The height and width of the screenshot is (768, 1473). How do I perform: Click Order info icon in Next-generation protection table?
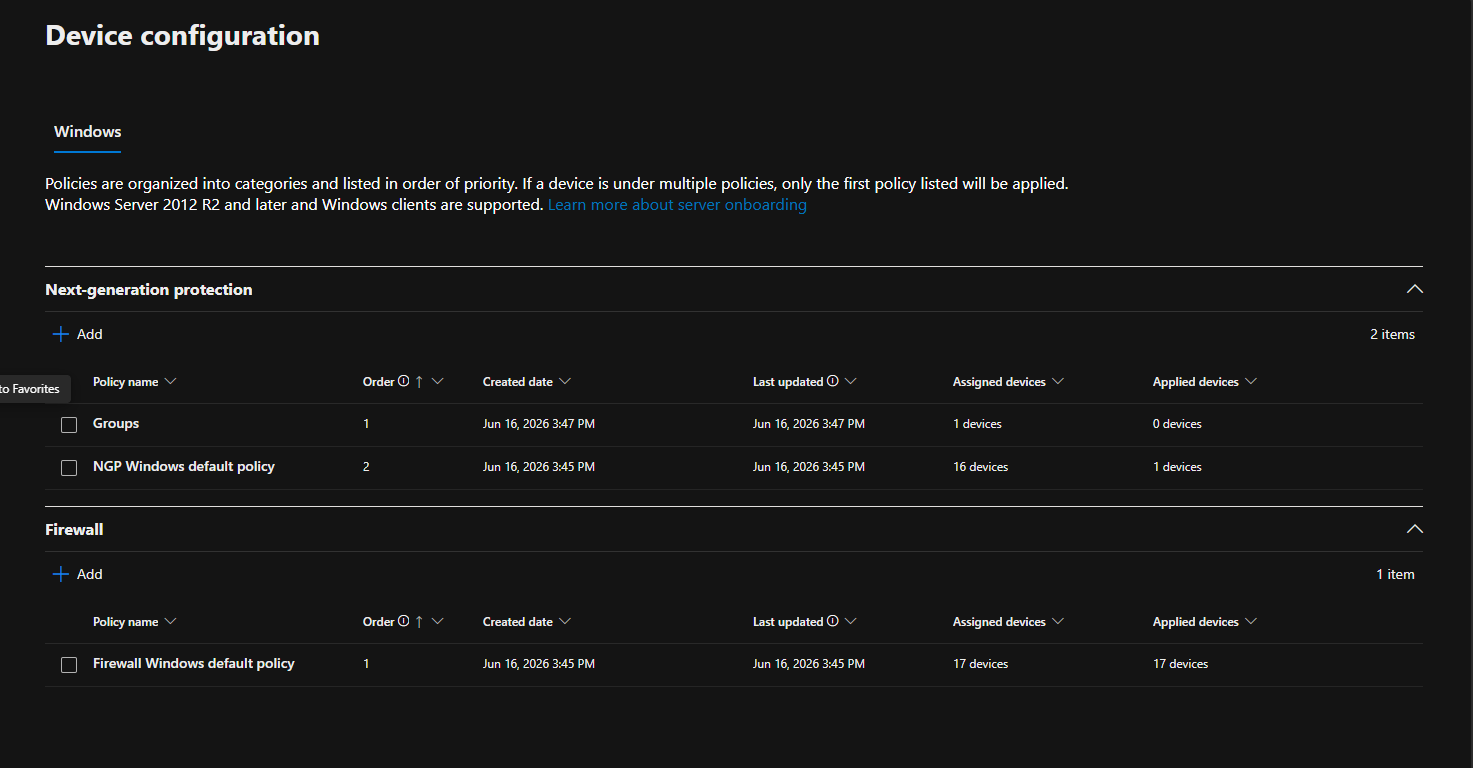click(x=404, y=381)
